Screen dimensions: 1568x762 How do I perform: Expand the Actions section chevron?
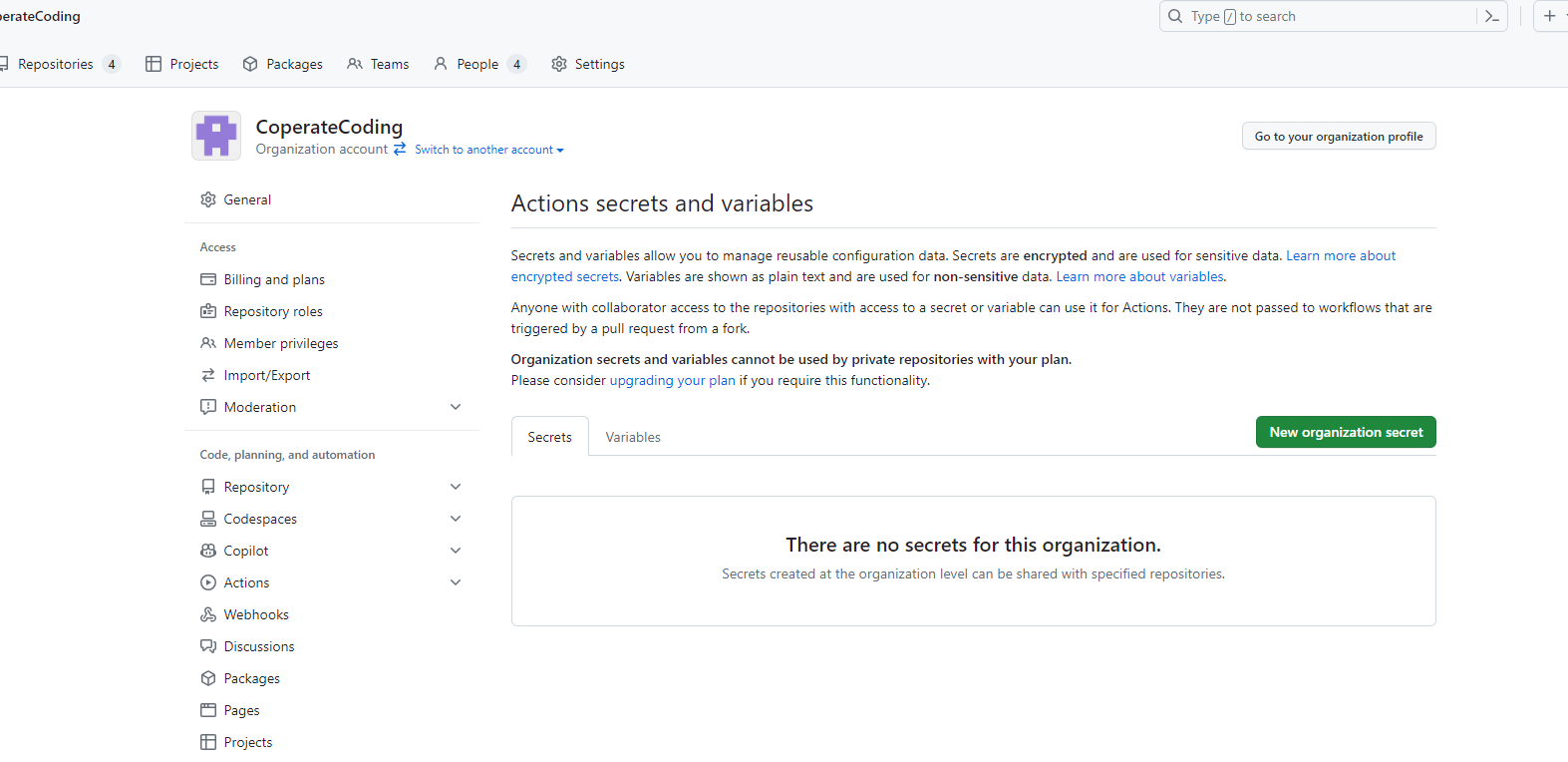tap(456, 582)
